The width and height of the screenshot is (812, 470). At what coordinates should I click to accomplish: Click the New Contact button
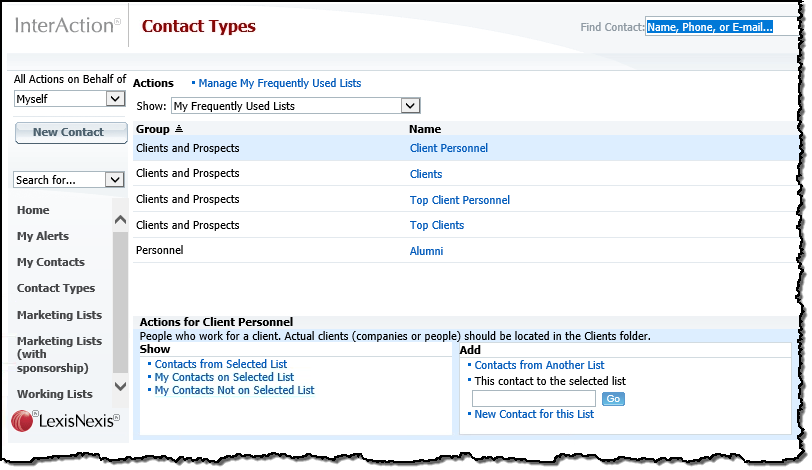[71, 133]
